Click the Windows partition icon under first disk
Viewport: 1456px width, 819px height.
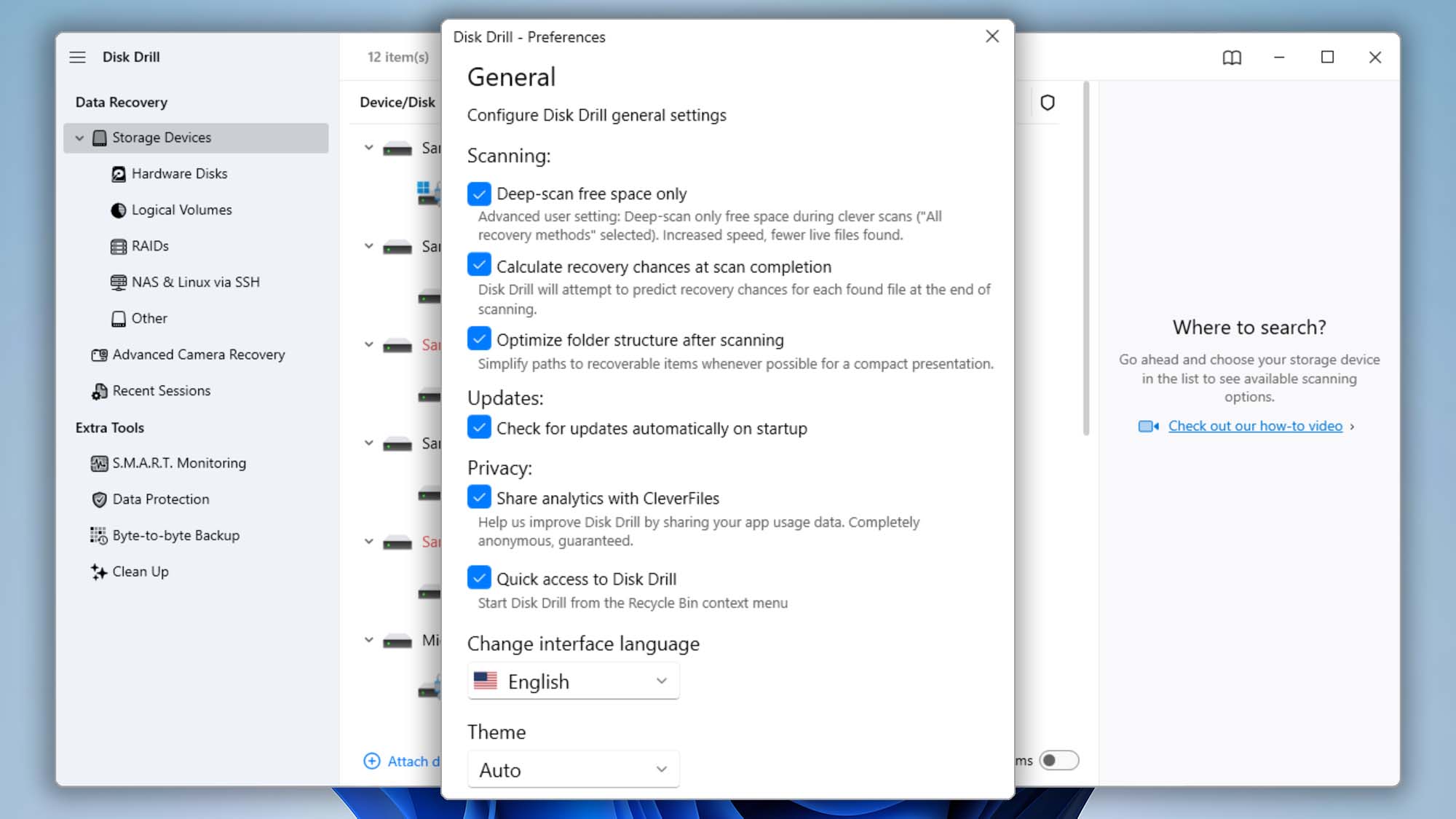(x=428, y=194)
